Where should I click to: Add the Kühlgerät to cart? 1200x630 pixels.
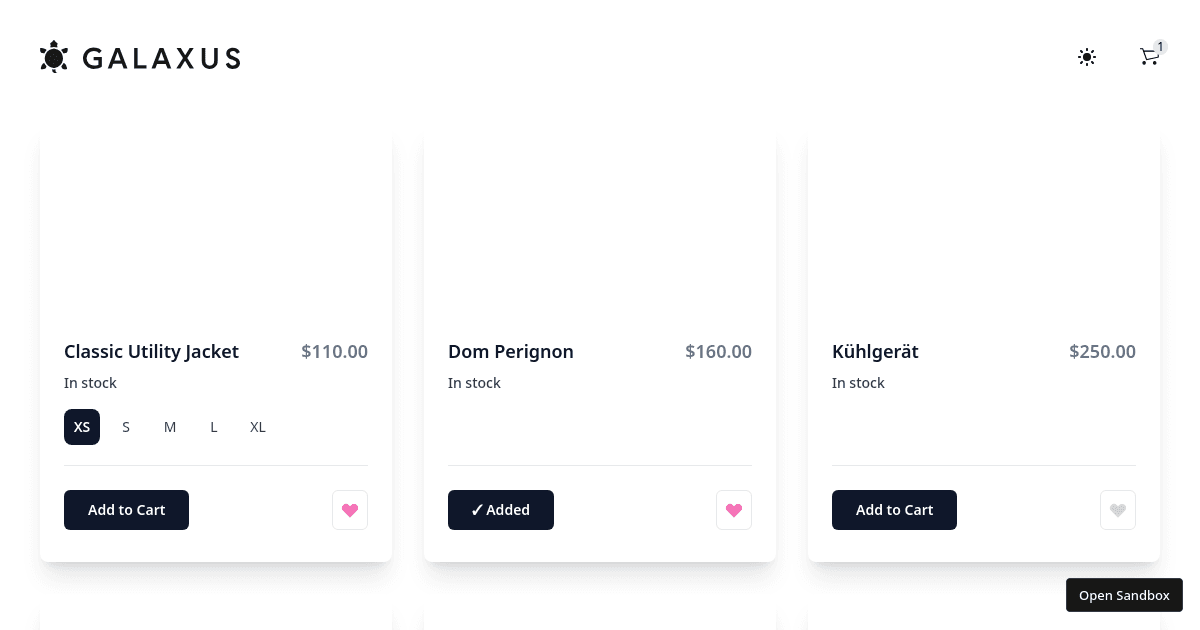click(894, 510)
